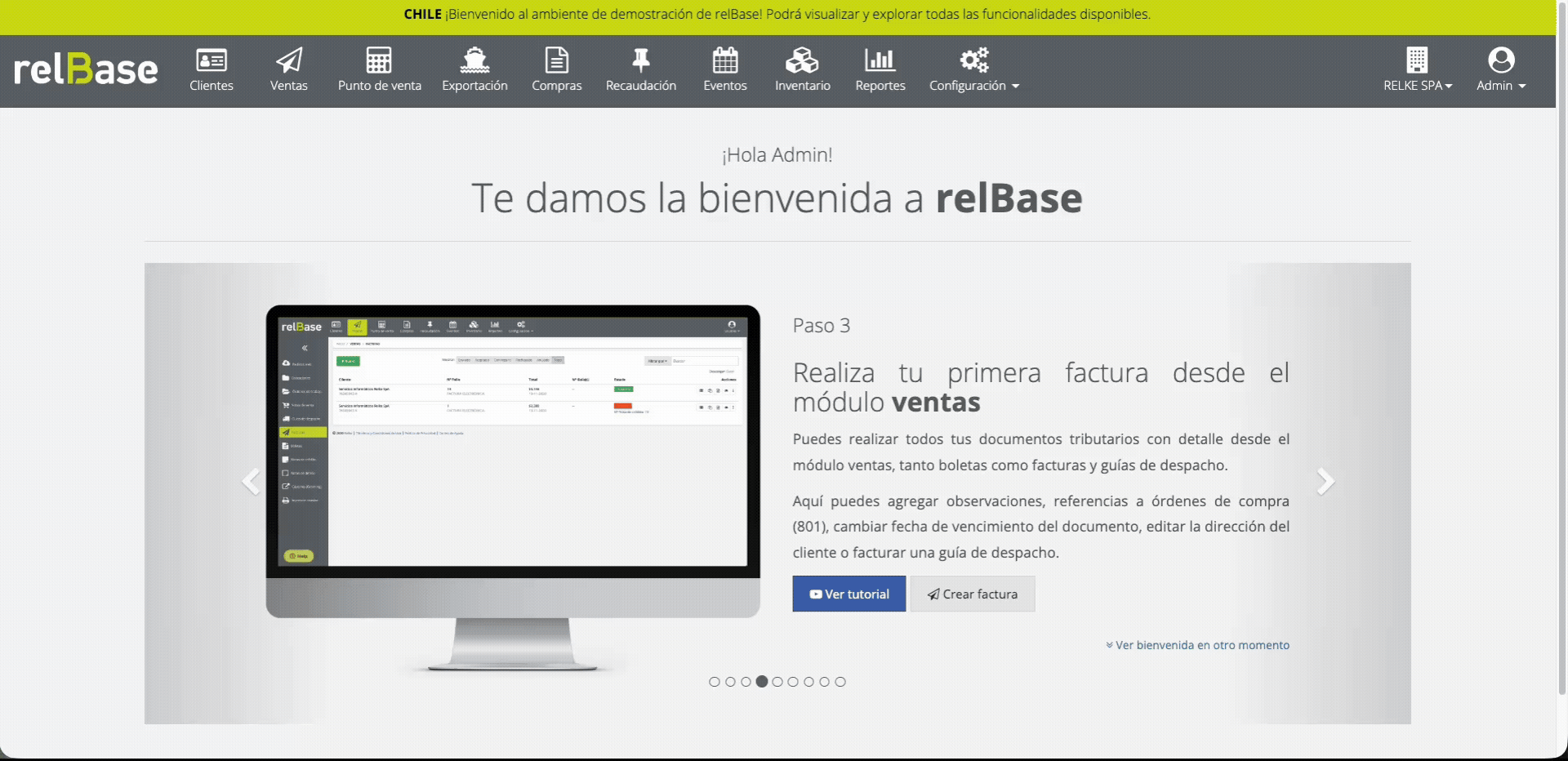Click the Crear factura button

point(973,594)
